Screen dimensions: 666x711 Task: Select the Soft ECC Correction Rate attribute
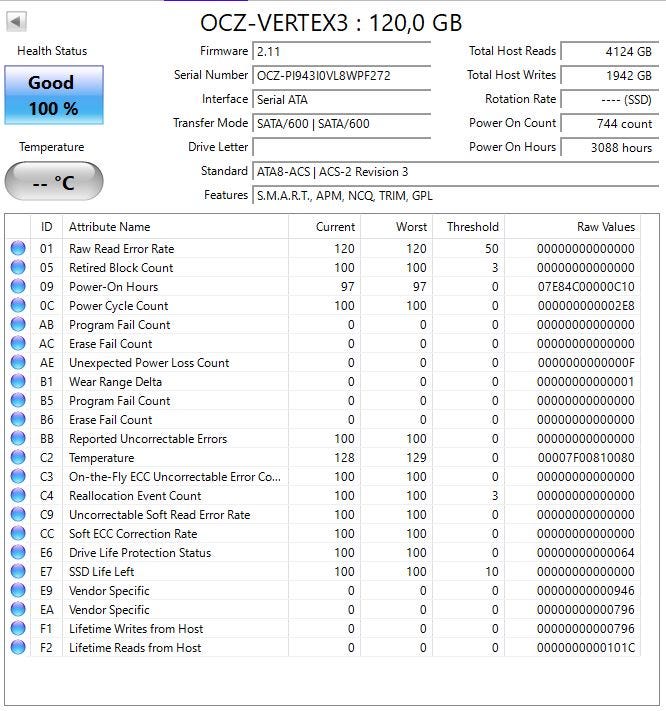[133, 534]
